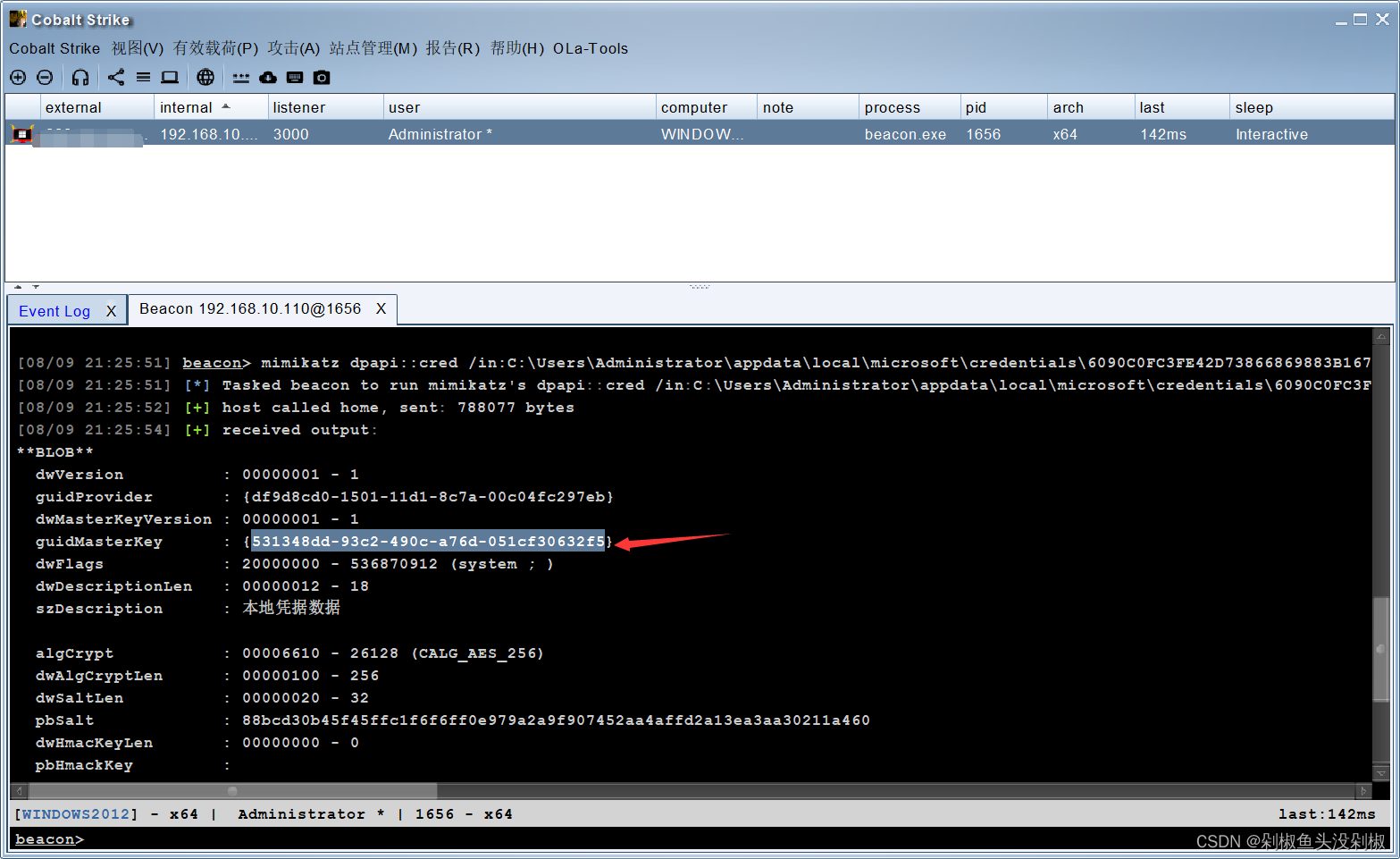
Task: Sort sessions by listener column header
Action: tap(325, 107)
